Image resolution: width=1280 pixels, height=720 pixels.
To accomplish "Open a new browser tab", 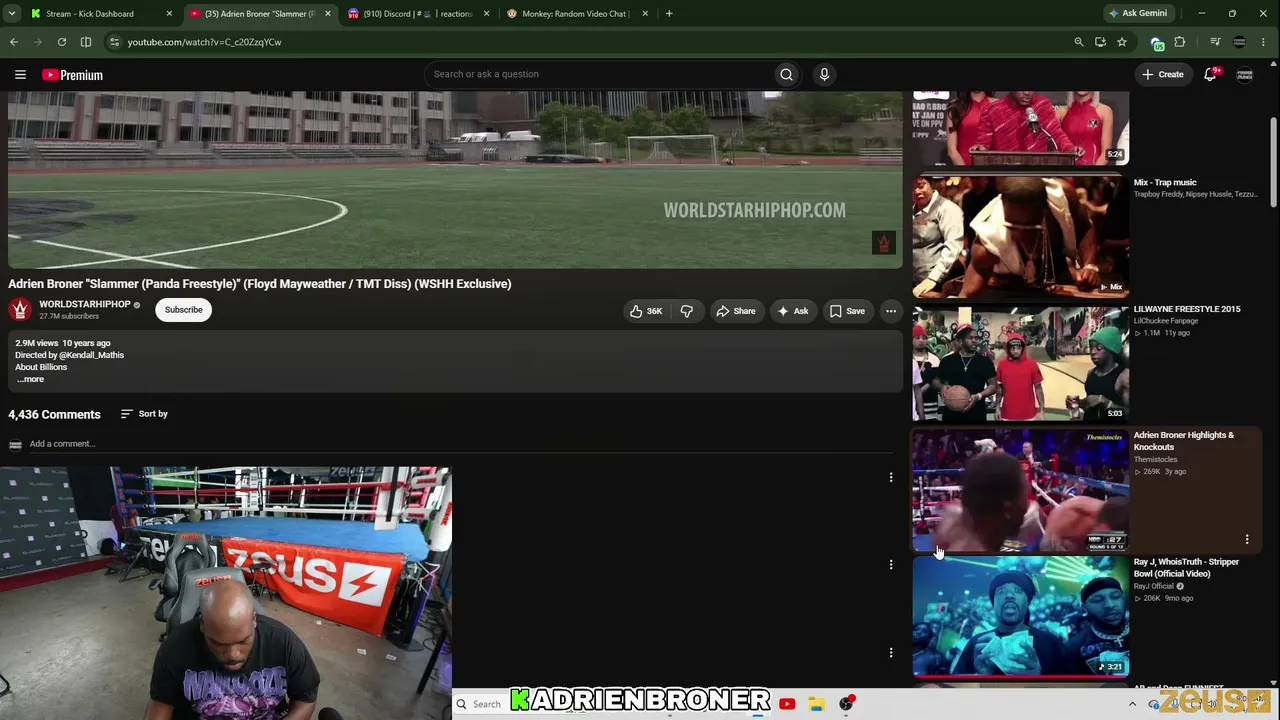I will (x=669, y=14).
